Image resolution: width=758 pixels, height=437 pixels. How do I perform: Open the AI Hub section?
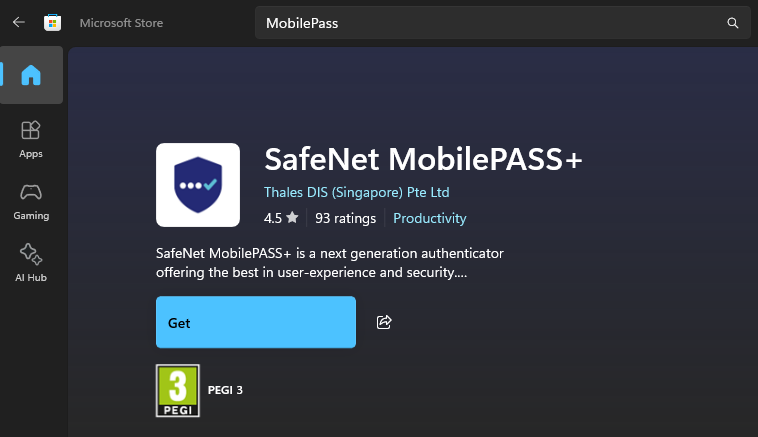pyautogui.click(x=31, y=262)
